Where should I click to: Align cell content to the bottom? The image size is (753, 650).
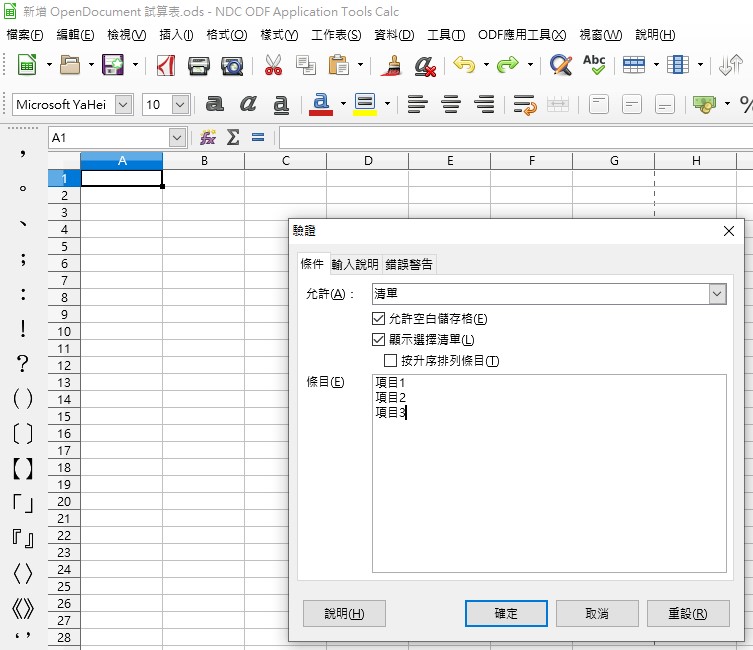(665, 104)
